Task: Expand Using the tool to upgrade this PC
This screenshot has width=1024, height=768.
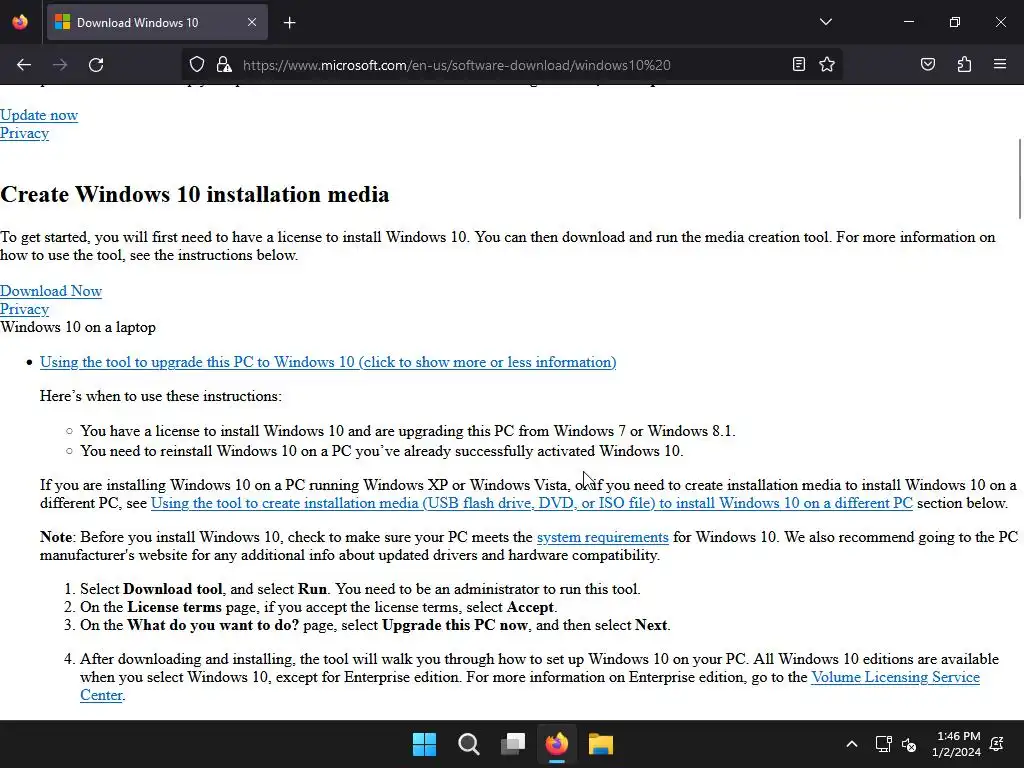Action: pyautogui.click(x=328, y=362)
